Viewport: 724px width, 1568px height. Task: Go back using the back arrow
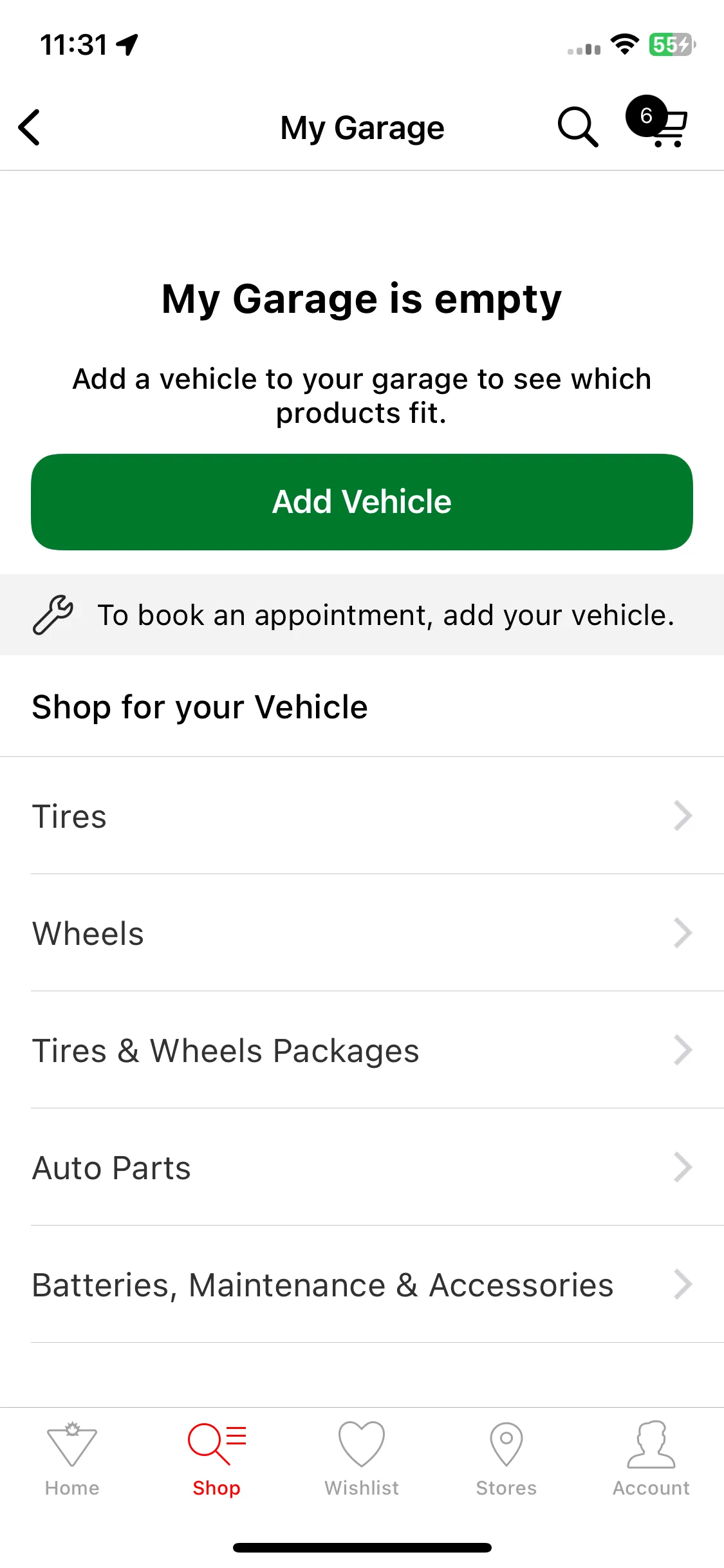tap(30, 127)
